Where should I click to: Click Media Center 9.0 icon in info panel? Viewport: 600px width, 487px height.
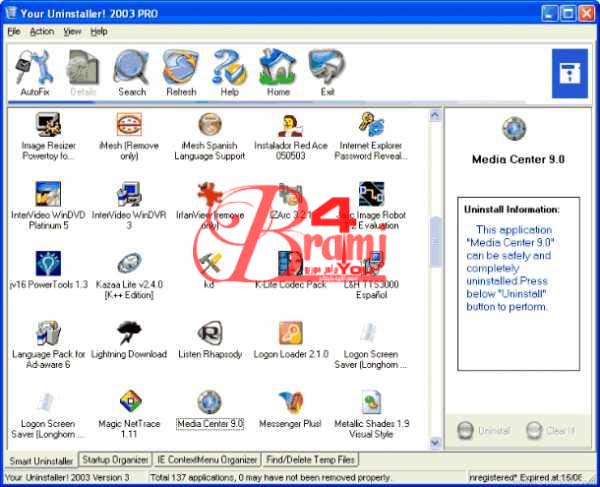click(514, 129)
